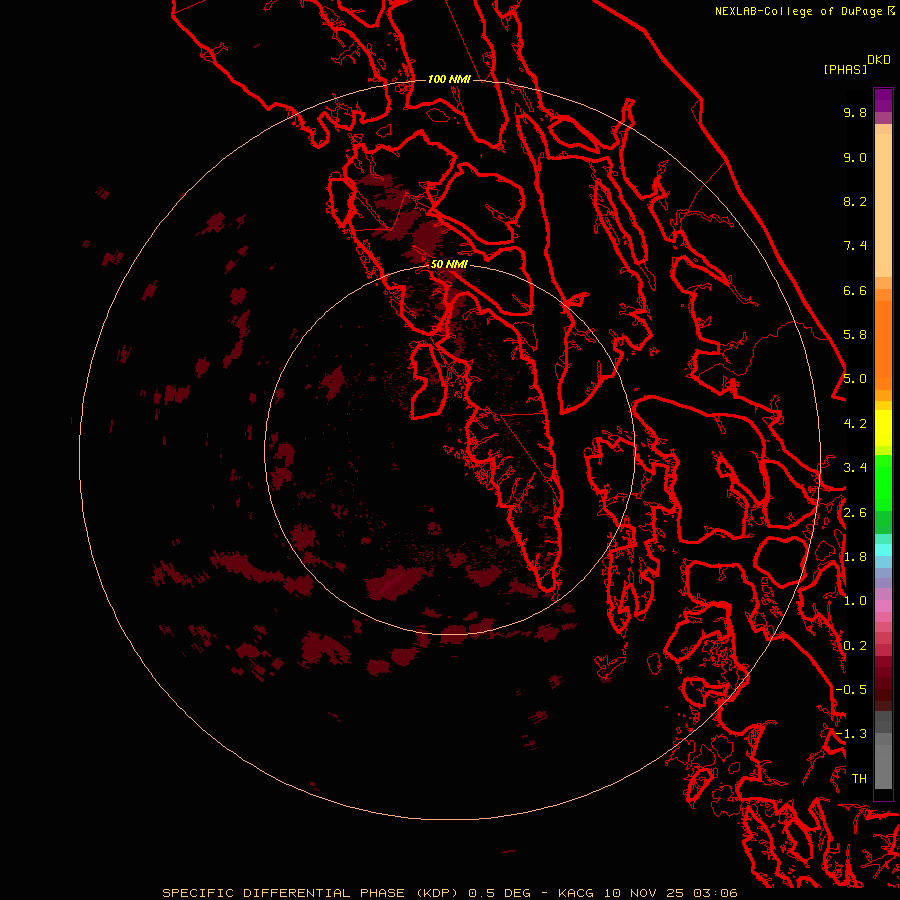The height and width of the screenshot is (900, 900).
Task: Click the 50 NMI range ring label
Action: click(x=449, y=264)
